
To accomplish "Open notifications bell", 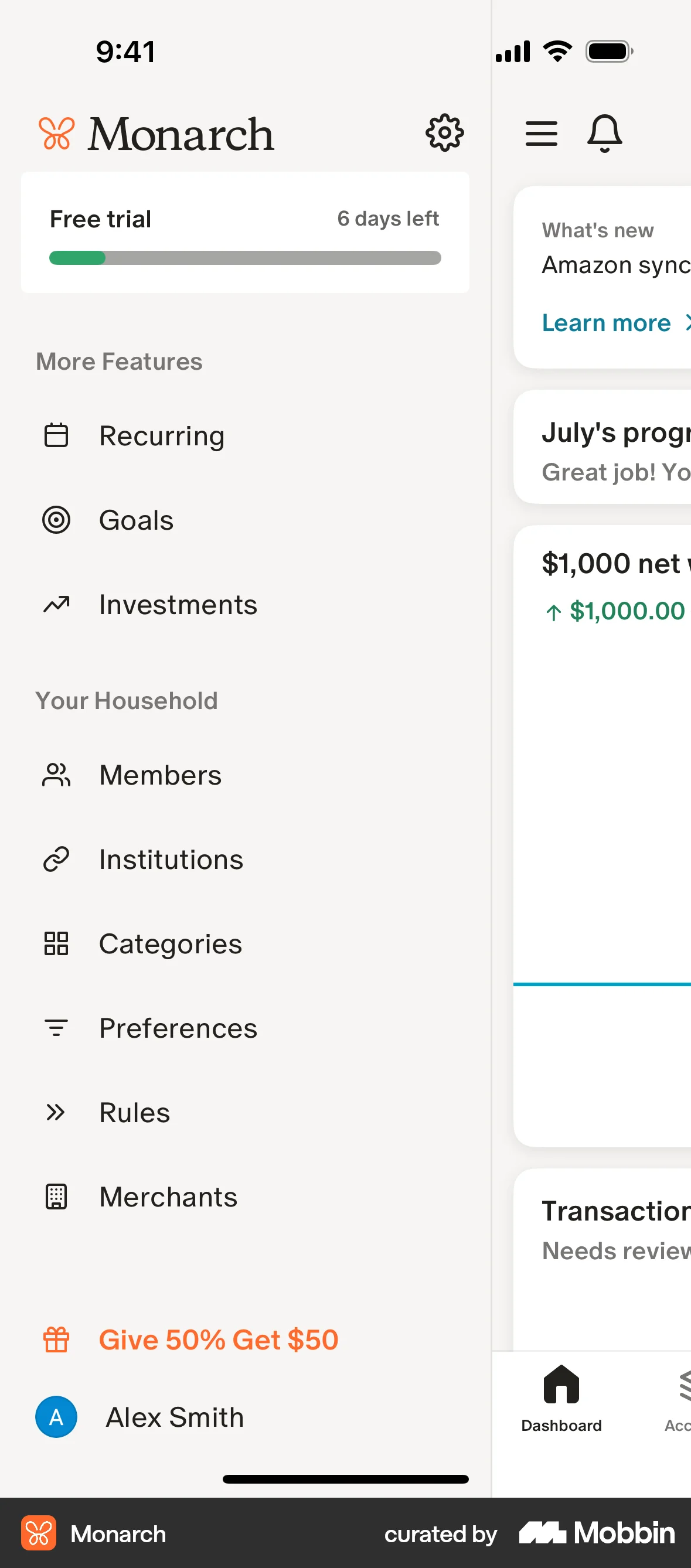I will tap(604, 134).
